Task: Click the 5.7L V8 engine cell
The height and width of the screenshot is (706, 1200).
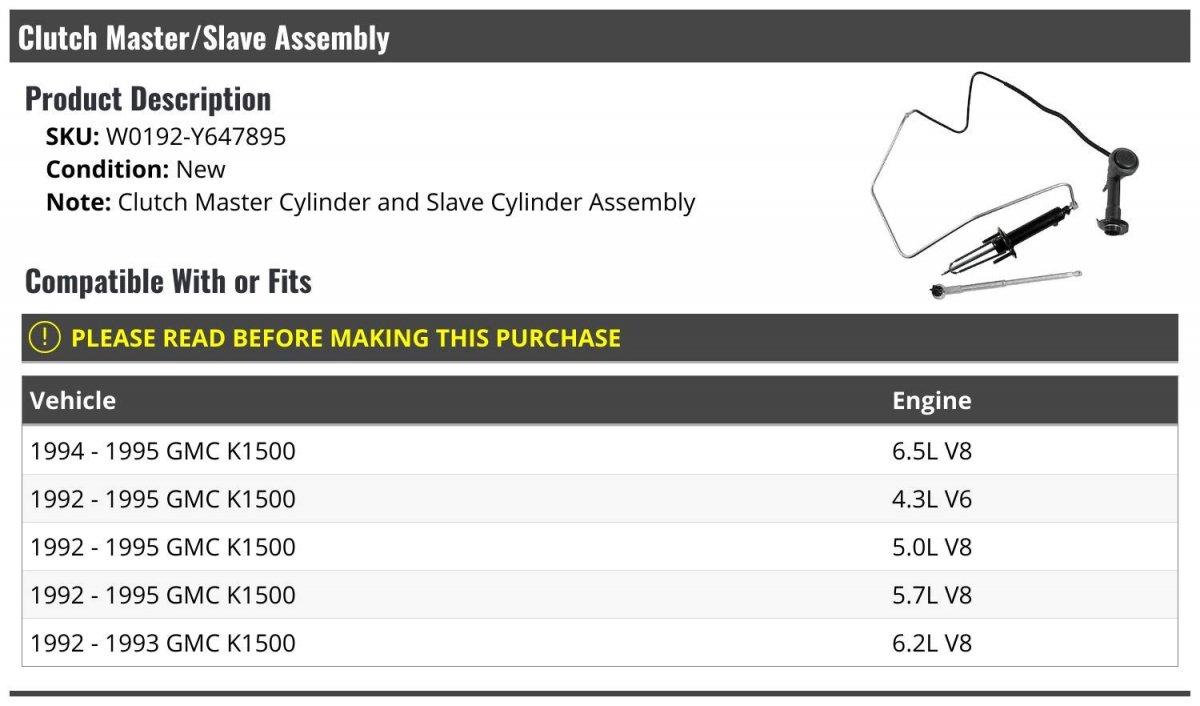Action: pos(931,595)
